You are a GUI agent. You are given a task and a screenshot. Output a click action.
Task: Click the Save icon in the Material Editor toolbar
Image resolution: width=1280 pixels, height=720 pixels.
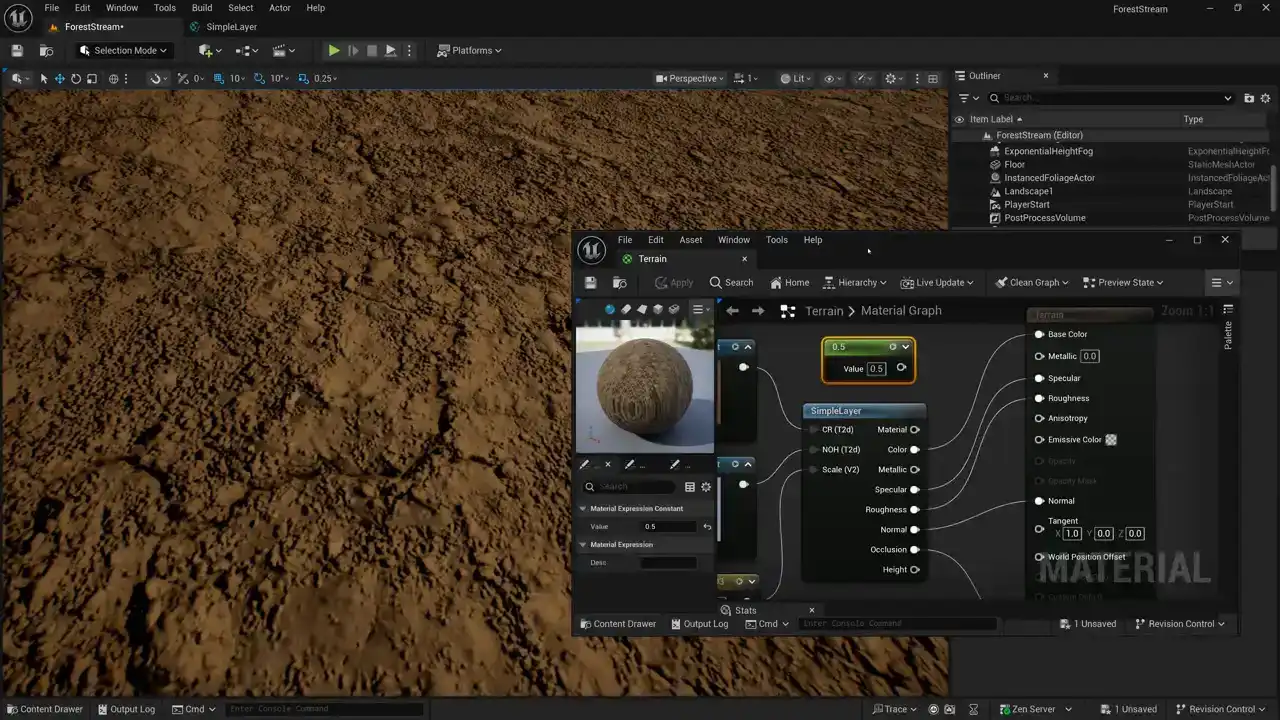[590, 283]
